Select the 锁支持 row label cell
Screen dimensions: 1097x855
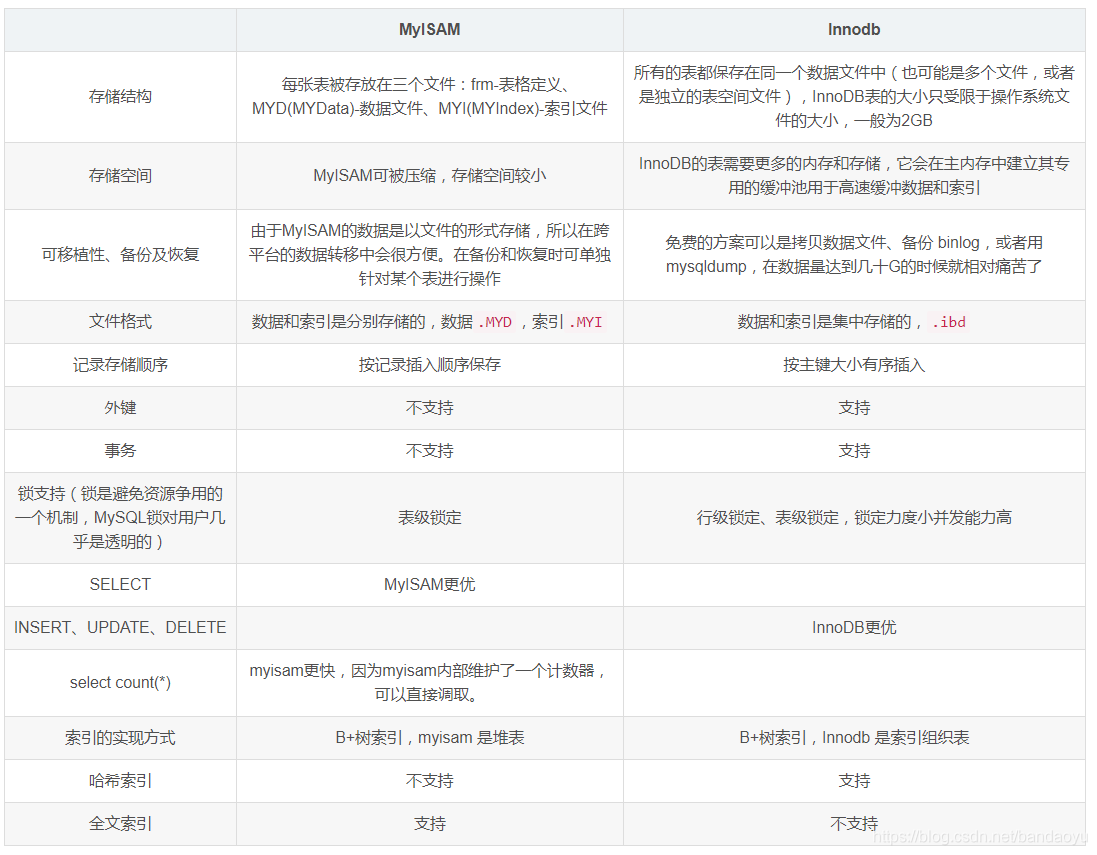point(120,518)
